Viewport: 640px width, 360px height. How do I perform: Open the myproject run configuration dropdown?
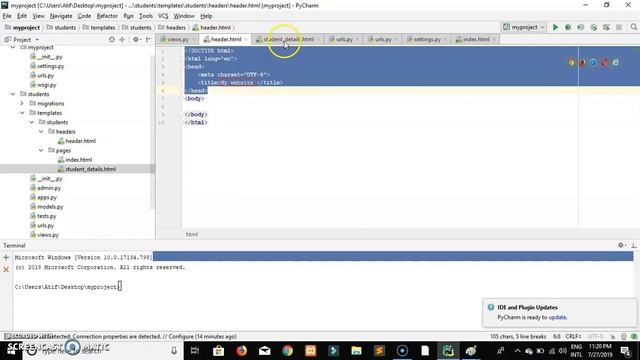pos(524,27)
